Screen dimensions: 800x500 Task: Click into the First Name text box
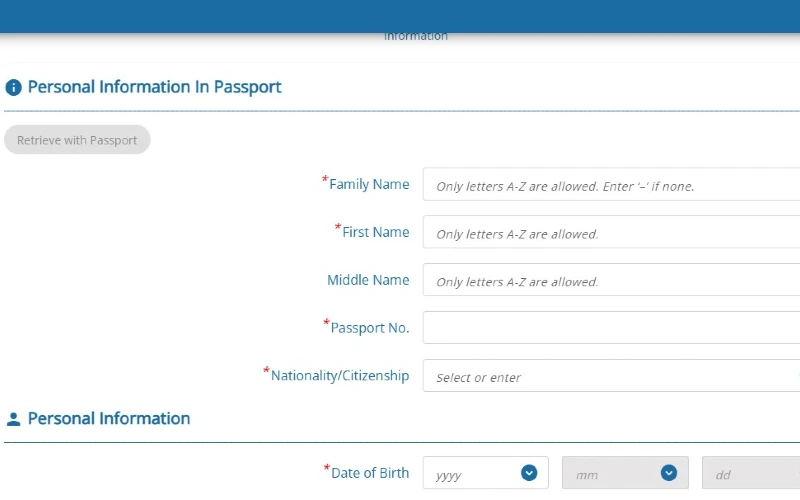[x=610, y=233]
